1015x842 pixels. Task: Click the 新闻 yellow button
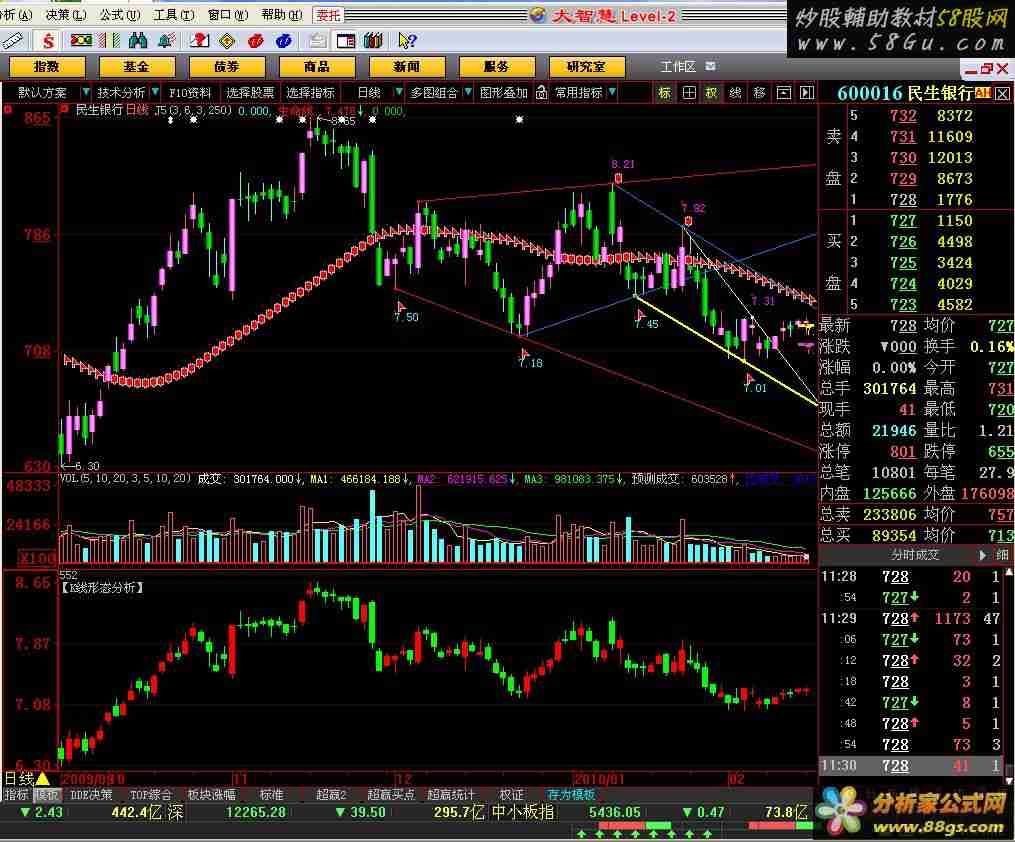407,67
